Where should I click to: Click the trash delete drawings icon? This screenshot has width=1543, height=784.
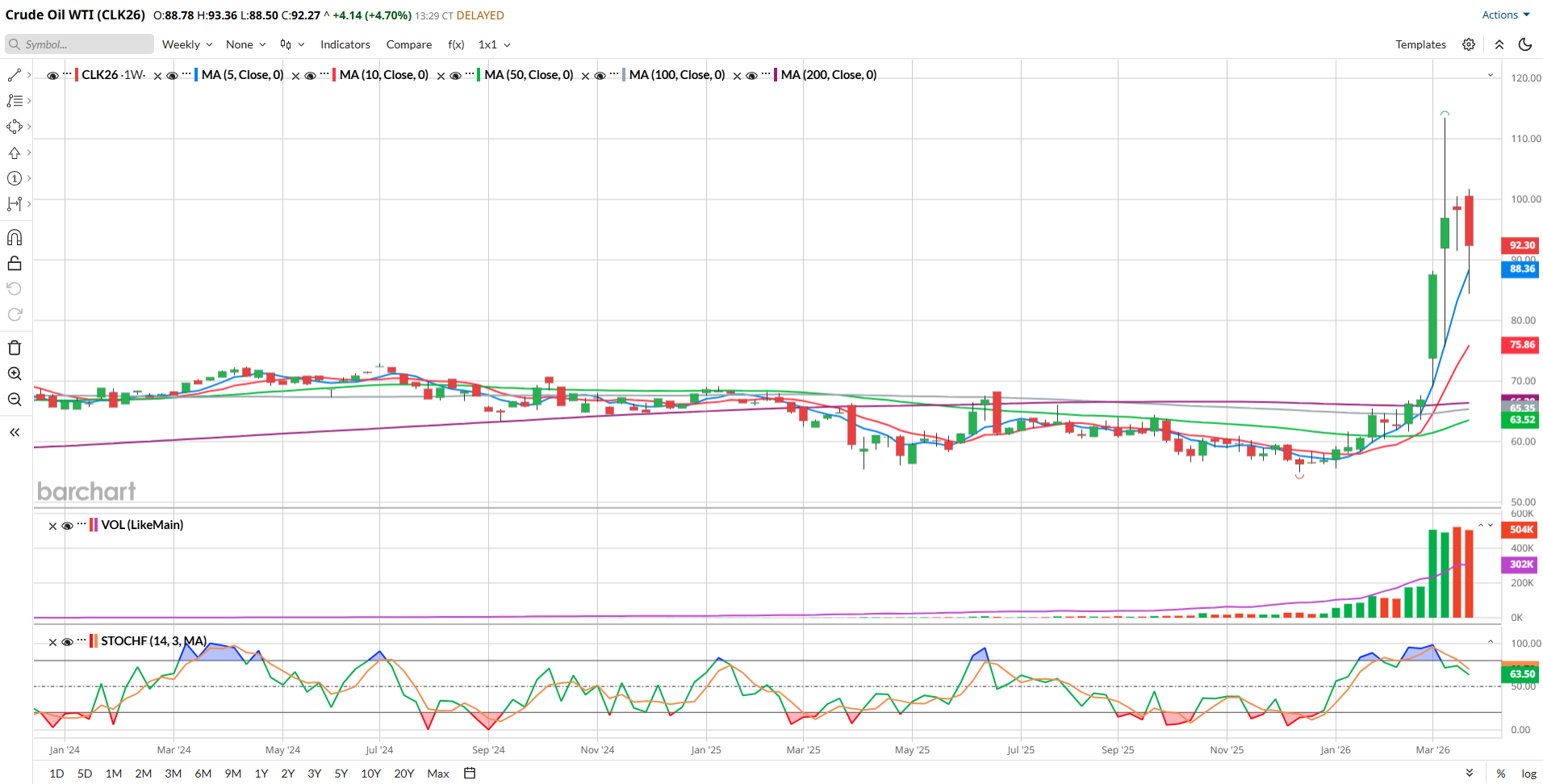15,348
